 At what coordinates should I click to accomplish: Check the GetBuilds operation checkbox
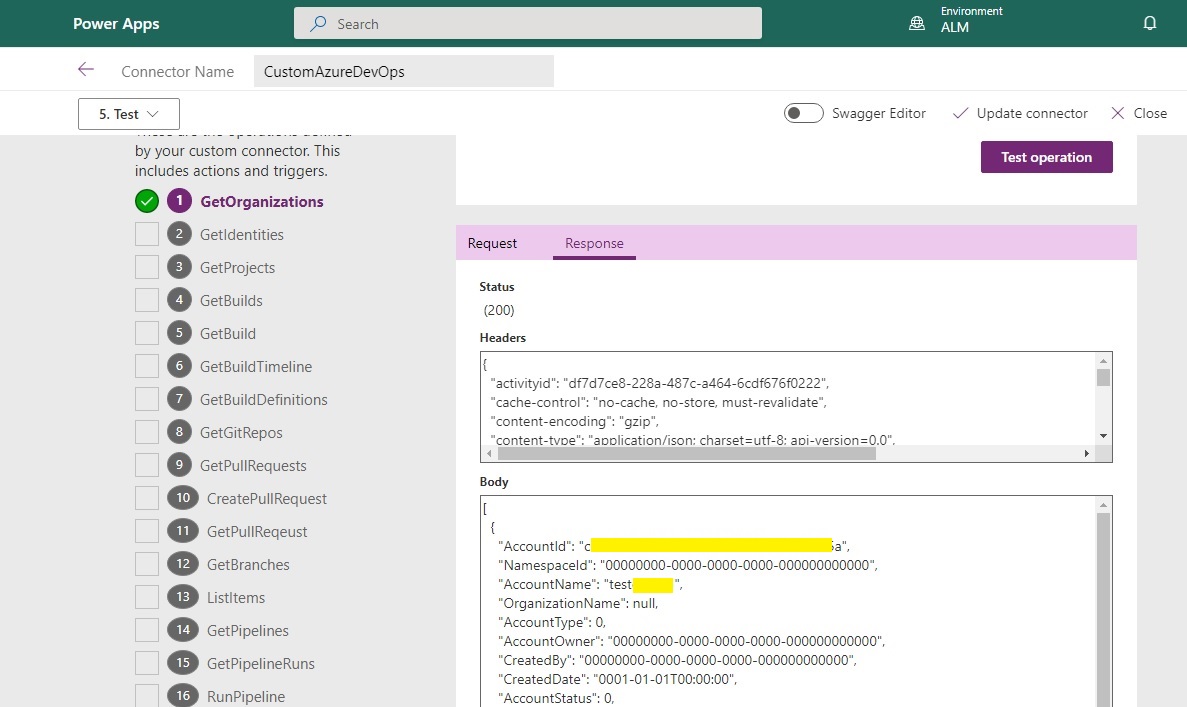146,300
